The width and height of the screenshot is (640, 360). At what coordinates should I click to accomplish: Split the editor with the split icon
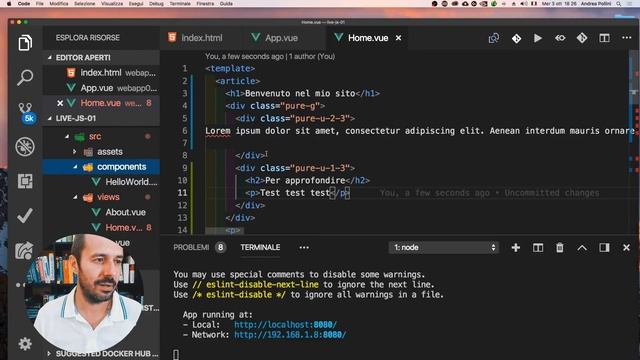click(x=604, y=38)
